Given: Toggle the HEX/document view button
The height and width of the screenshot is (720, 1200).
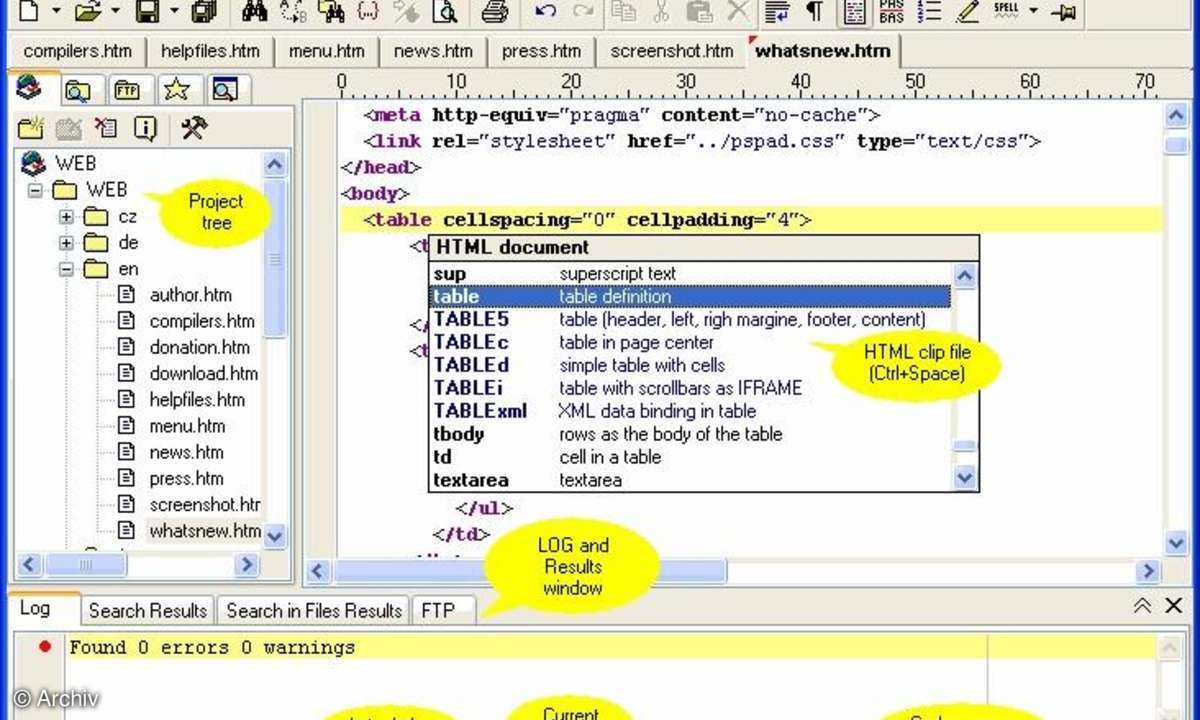Looking at the screenshot, I should pos(853,11).
